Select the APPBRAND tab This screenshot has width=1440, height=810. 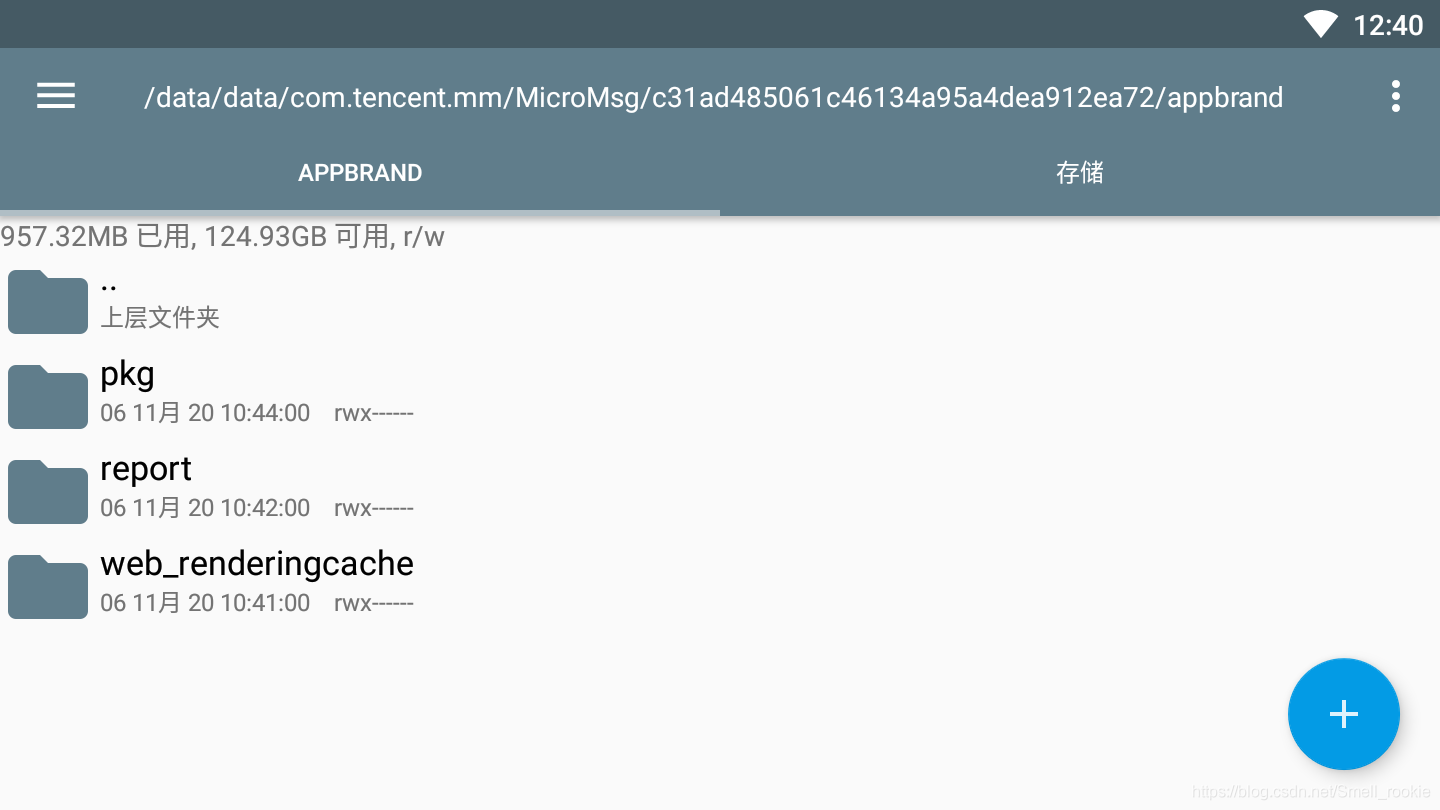[360, 172]
